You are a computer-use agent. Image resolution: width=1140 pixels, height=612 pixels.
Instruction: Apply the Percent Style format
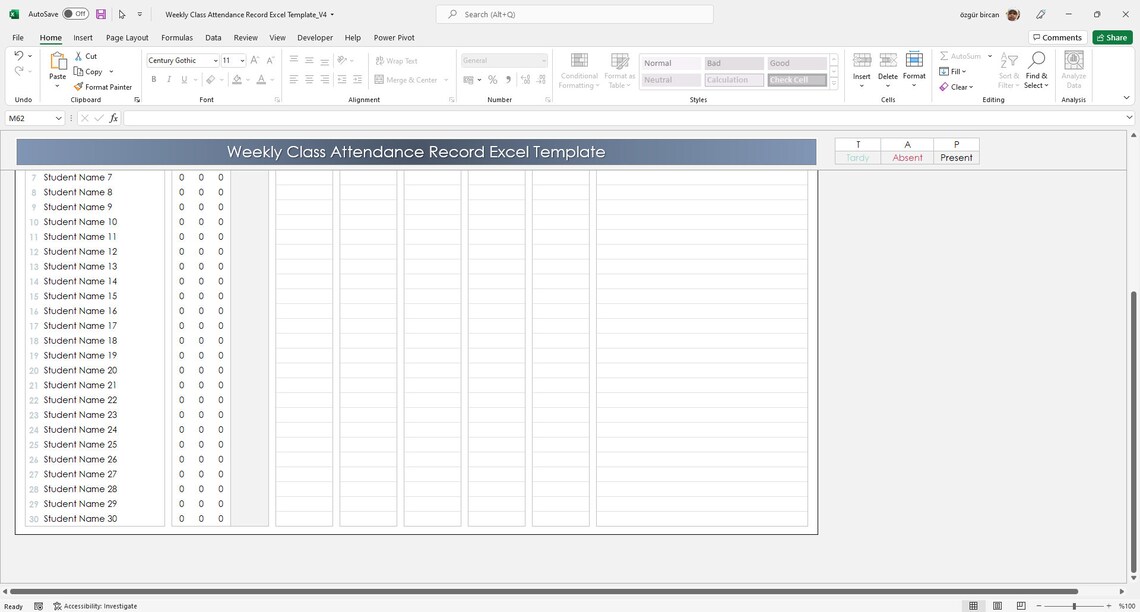492,79
